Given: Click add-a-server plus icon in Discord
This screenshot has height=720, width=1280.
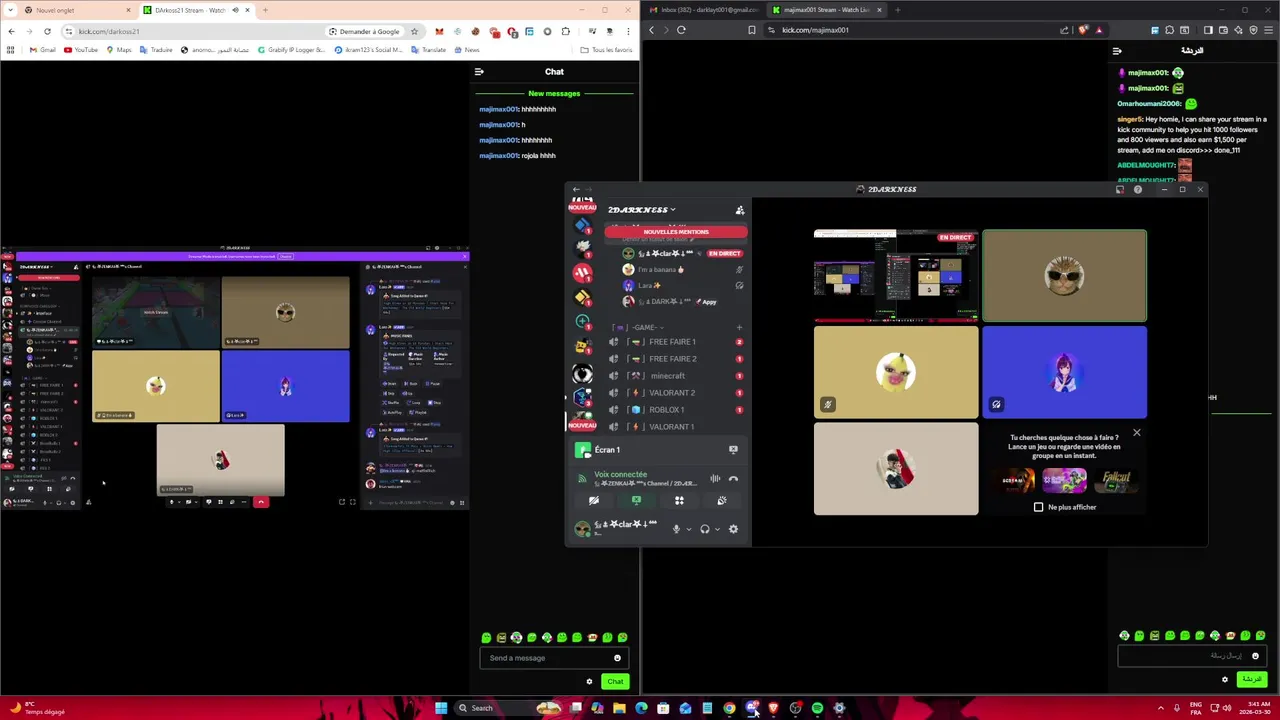Looking at the screenshot, I should tap(582, 321).
